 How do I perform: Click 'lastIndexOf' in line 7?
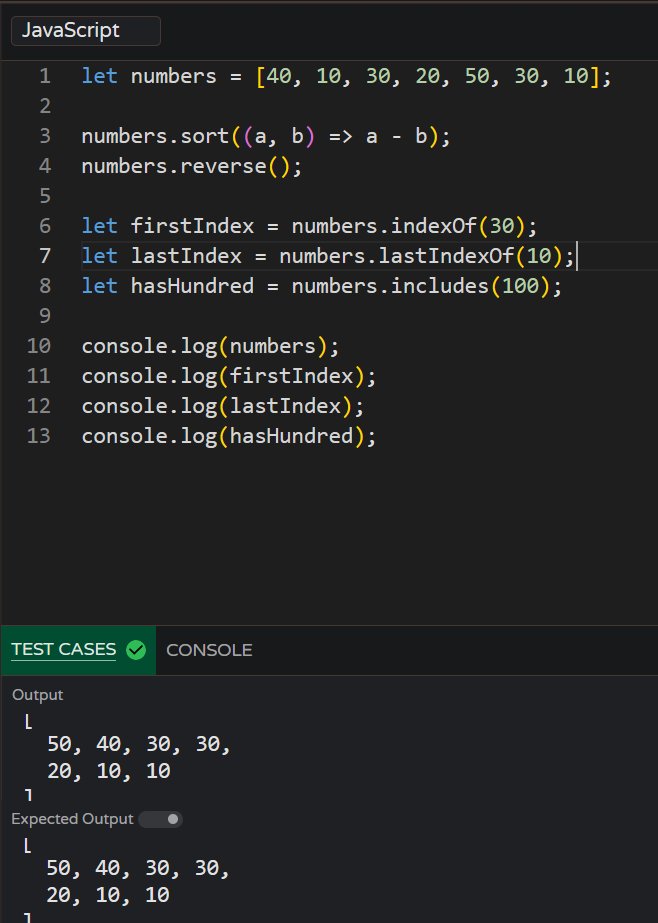(446, 256)
